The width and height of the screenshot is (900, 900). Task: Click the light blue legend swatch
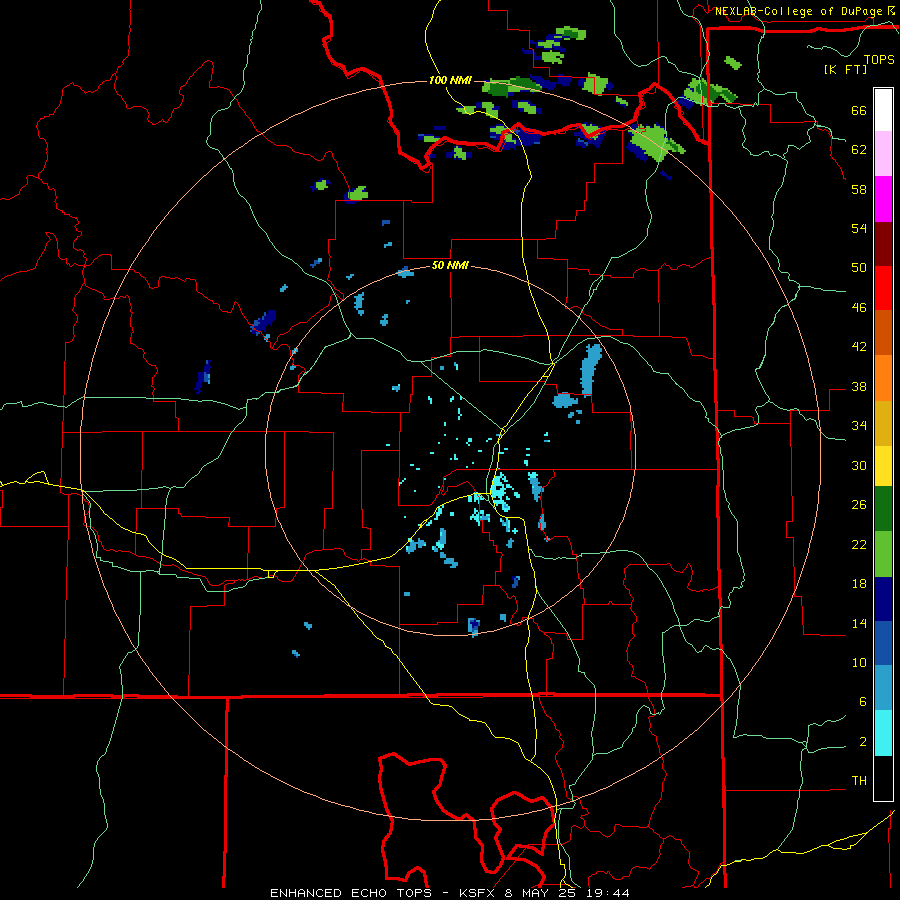883,688
